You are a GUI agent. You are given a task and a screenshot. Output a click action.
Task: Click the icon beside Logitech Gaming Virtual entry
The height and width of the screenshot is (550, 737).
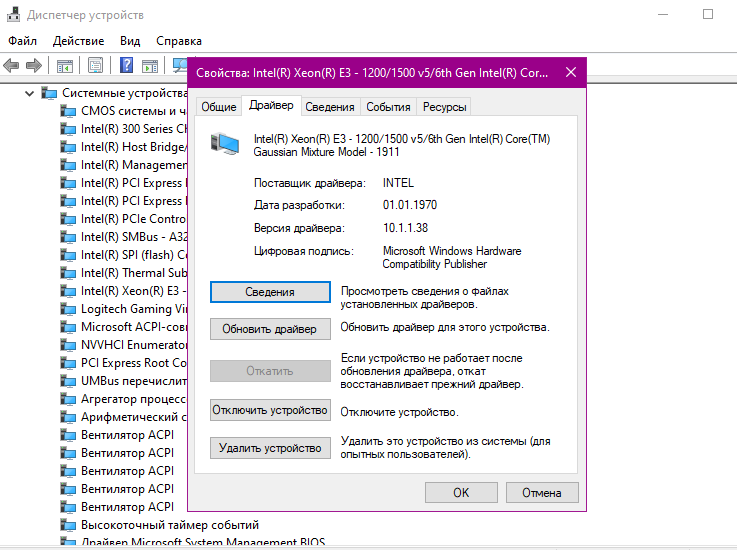(x=68, y=309)
